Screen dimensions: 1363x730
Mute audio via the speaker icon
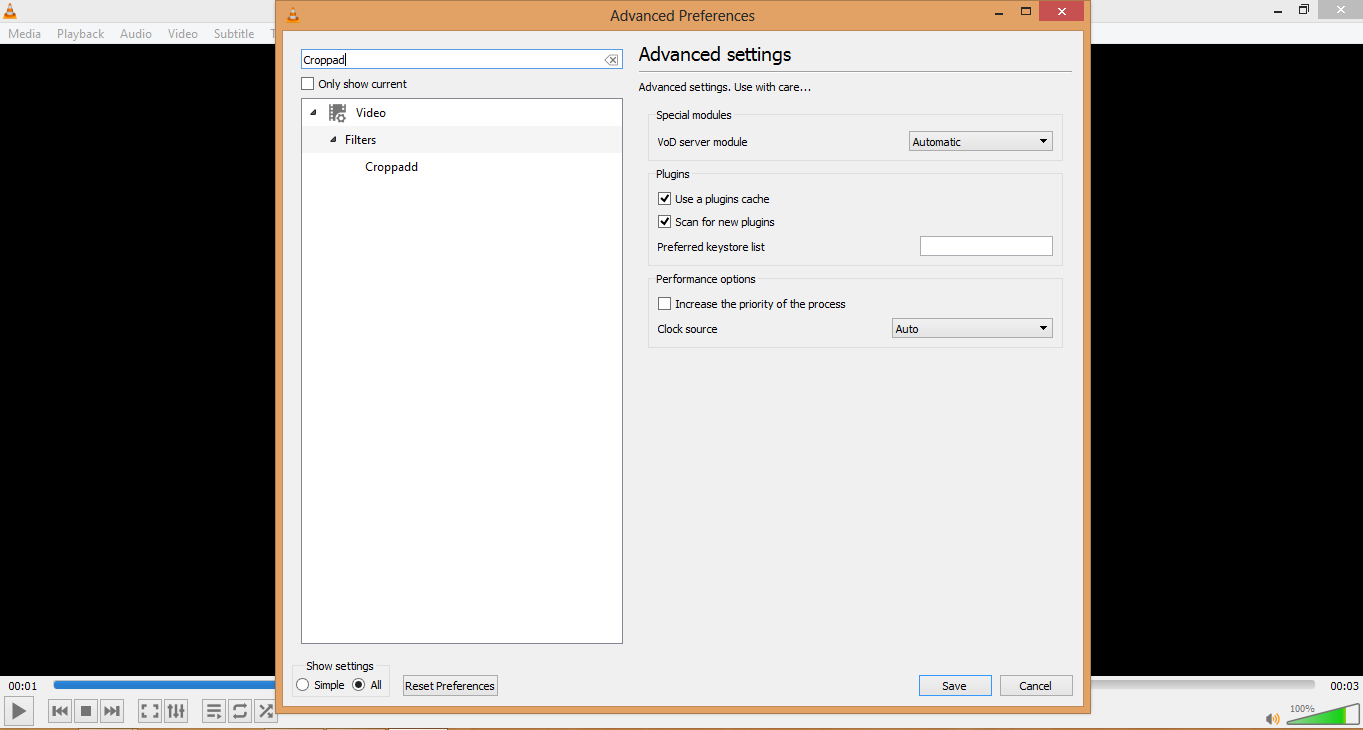tap(1272, 718)
